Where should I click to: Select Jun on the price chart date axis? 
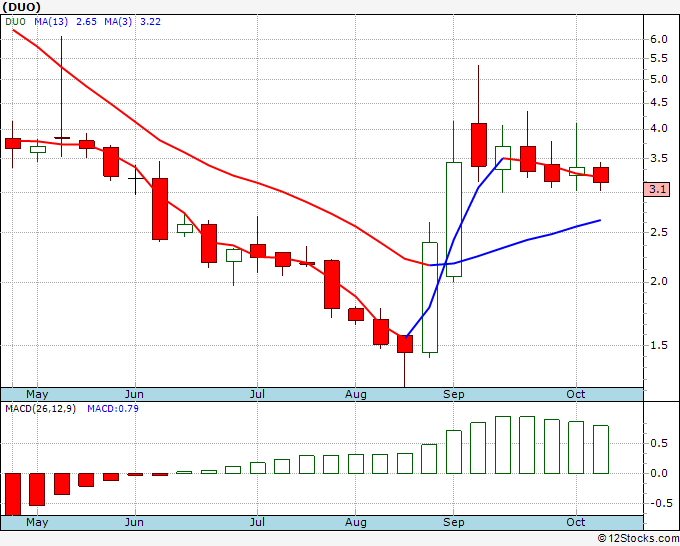pos(134,394)
